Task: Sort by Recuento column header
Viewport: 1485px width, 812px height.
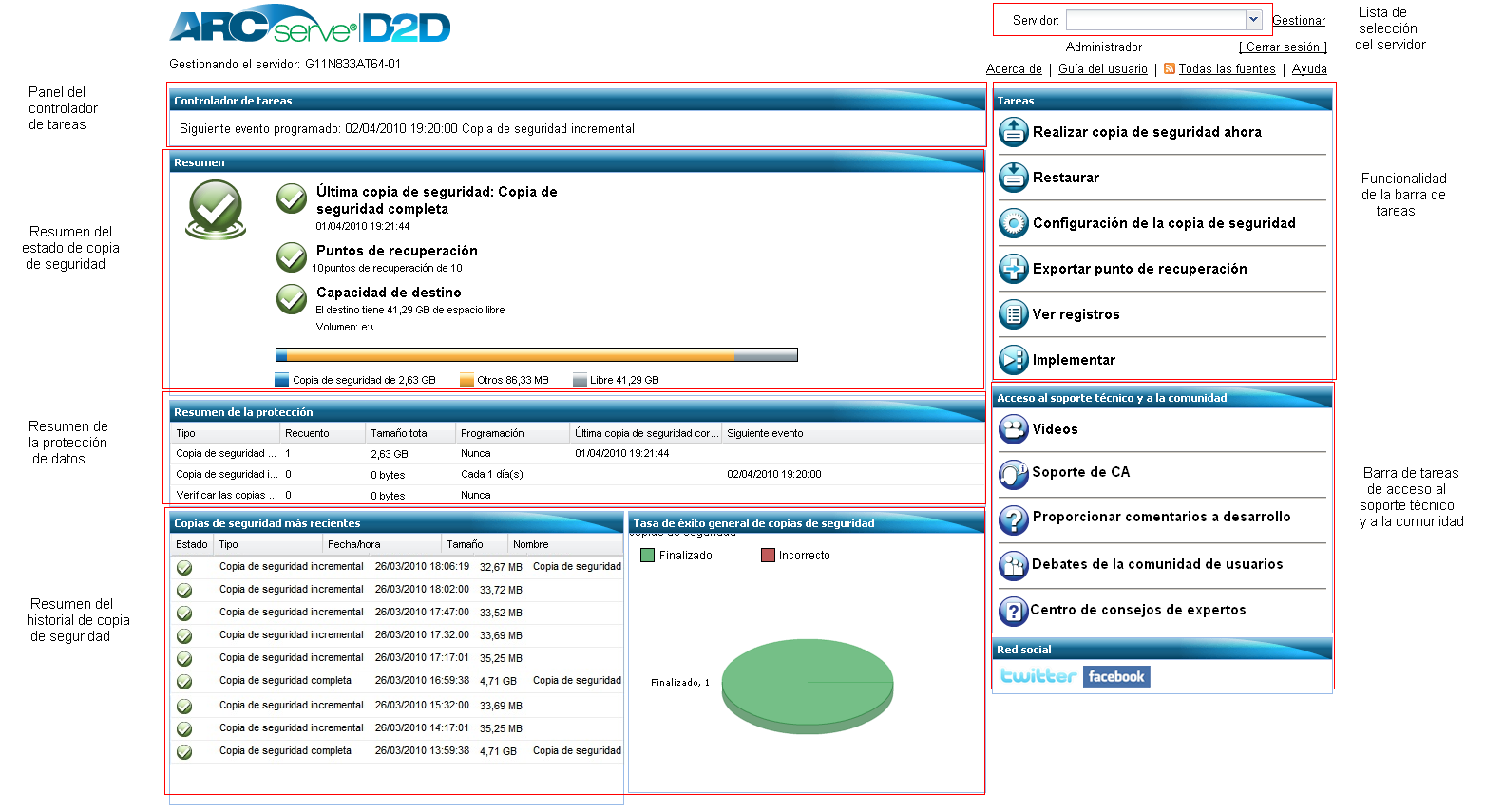Action: point(322,433)
